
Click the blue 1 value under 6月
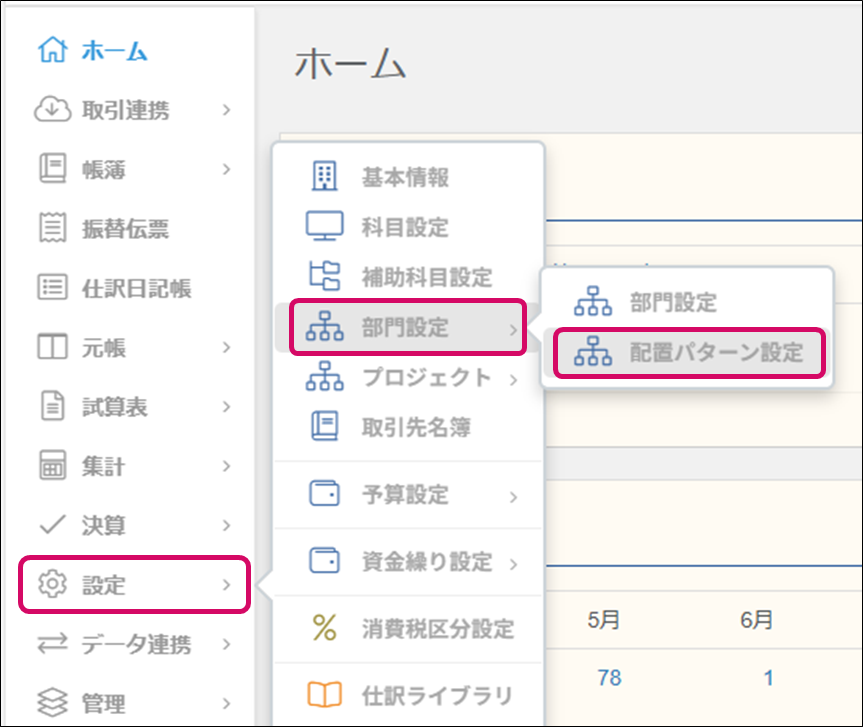click(768, 677)
